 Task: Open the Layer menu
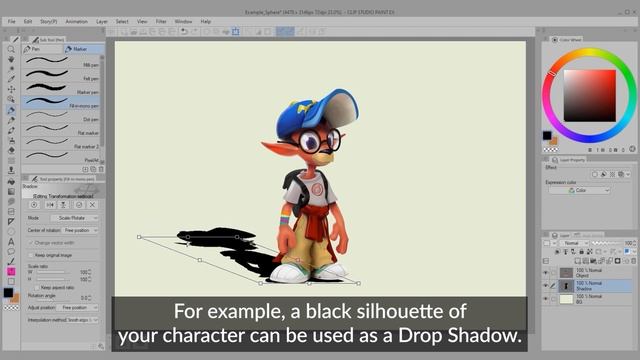[x=102, y=21]
